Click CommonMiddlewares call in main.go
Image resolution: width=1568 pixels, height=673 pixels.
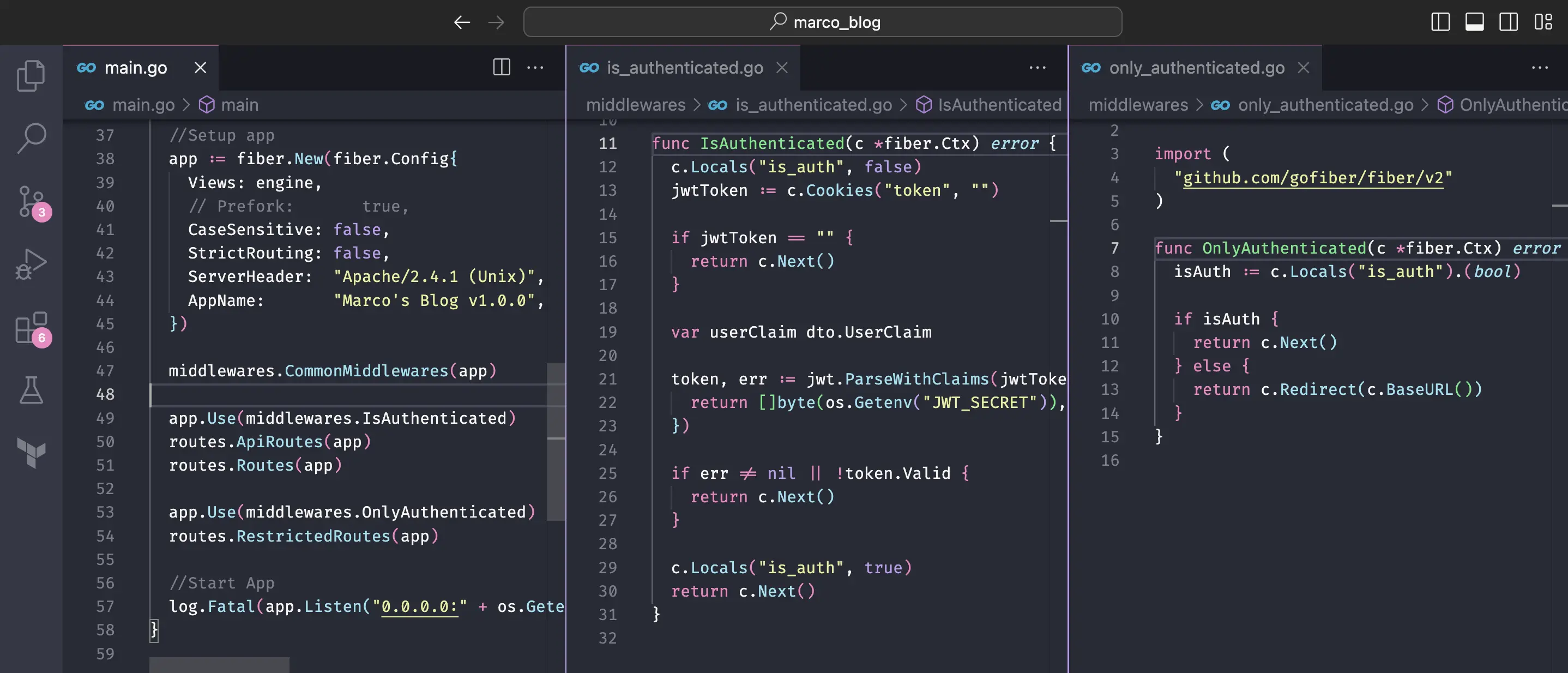(x=366, y=371)
